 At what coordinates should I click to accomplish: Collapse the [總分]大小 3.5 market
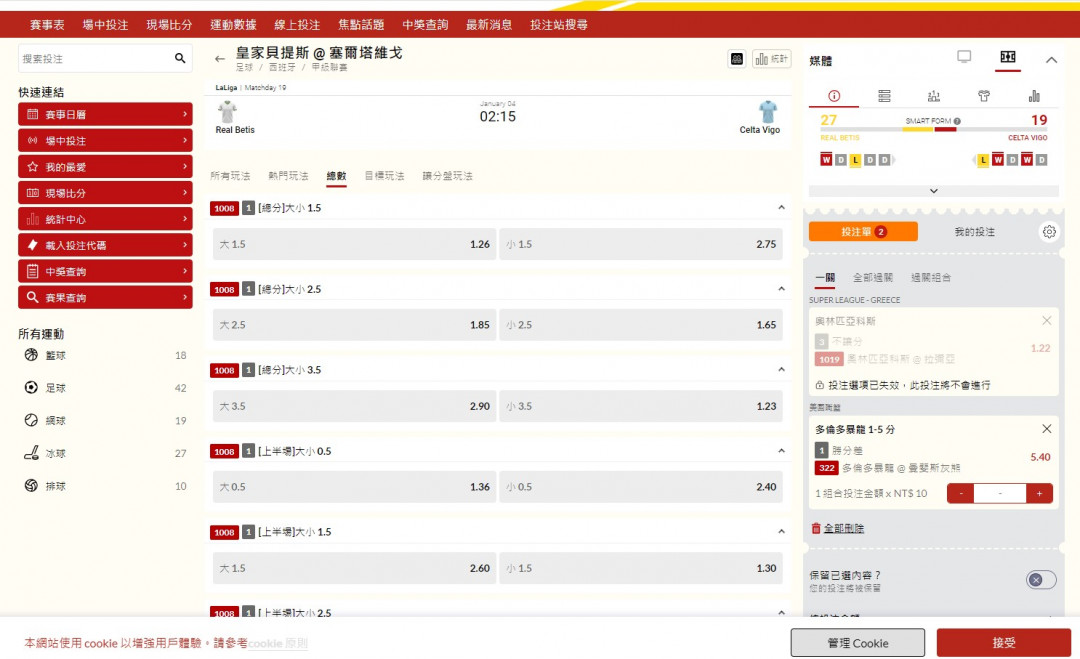pos(781,370)
